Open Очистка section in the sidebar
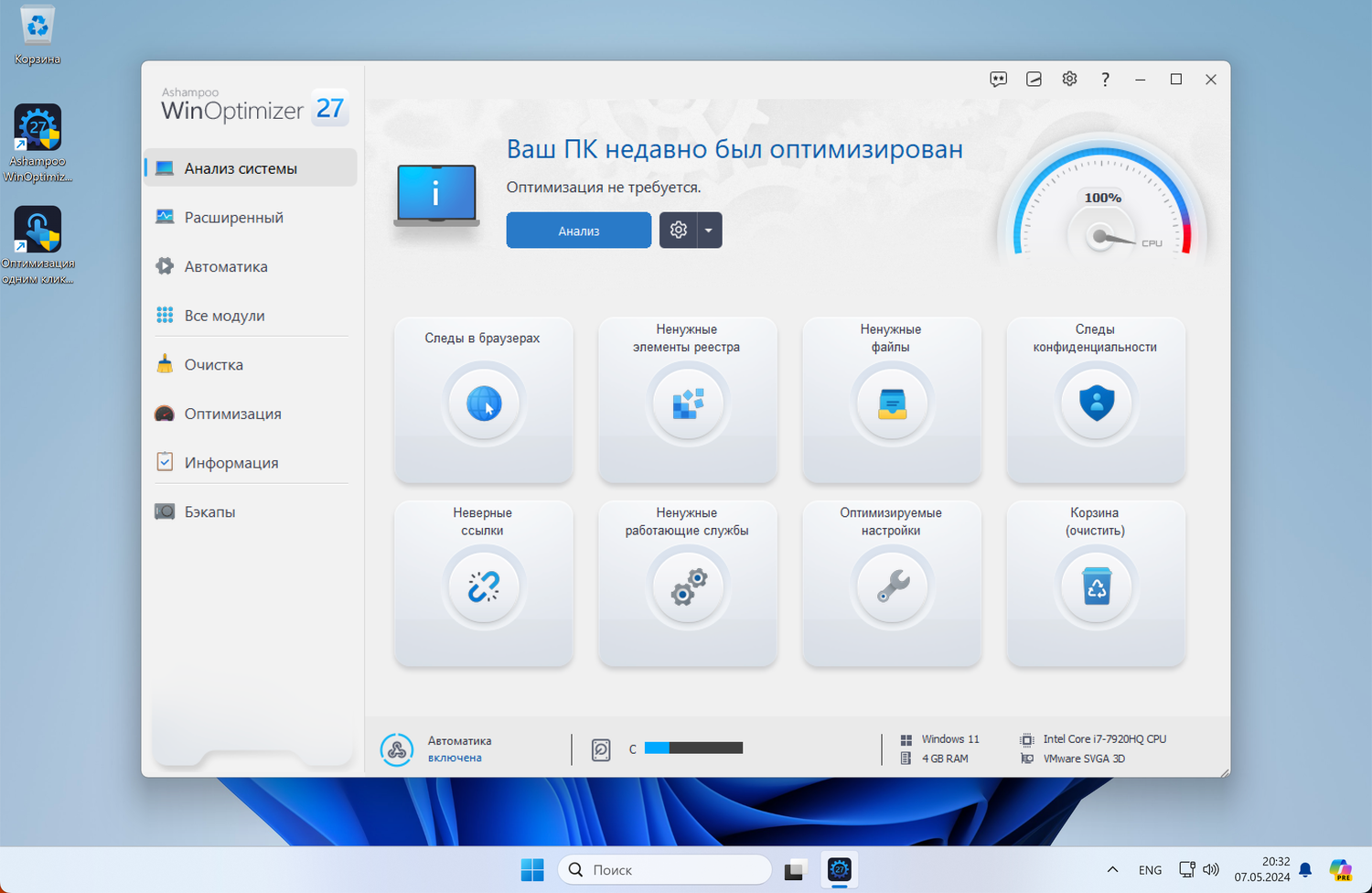The height and width of the screenshot is (893, 1372). click(x=251, y=364)
